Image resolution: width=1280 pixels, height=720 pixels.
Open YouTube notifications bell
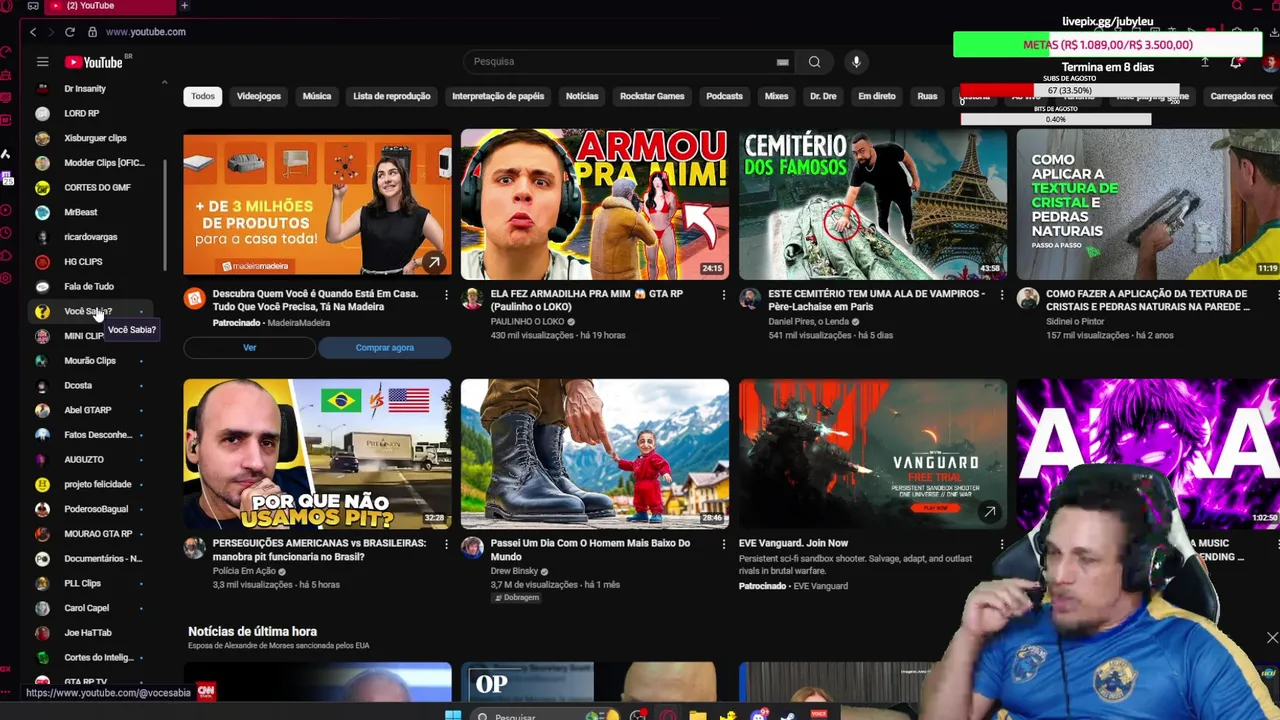pyautogui.click(x=1236, y=62)
